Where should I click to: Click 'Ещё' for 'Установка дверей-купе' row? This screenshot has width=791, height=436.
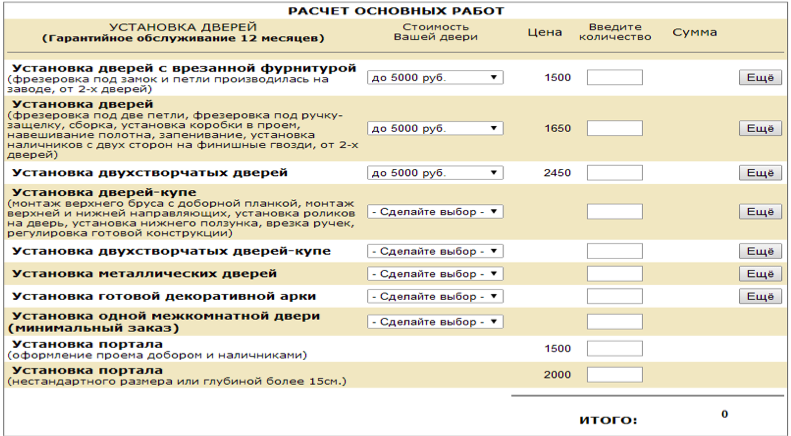tap(760, 212)
